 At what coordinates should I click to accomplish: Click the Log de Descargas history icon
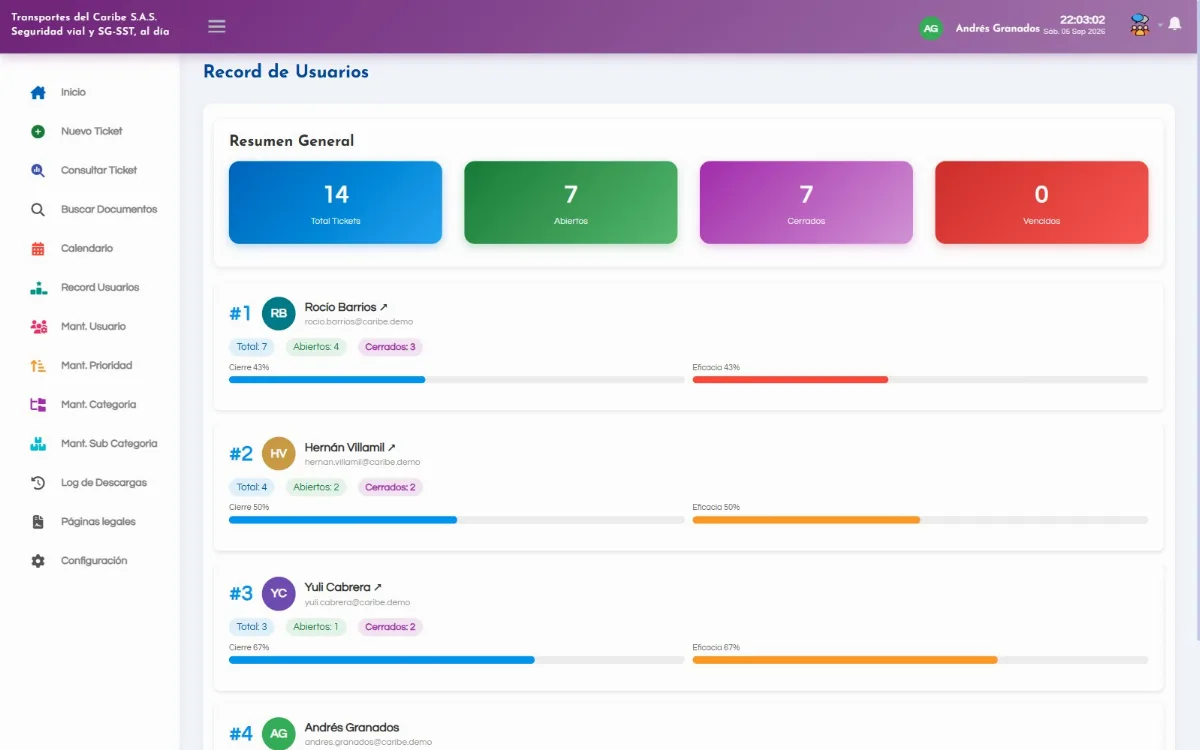point(38,483)
